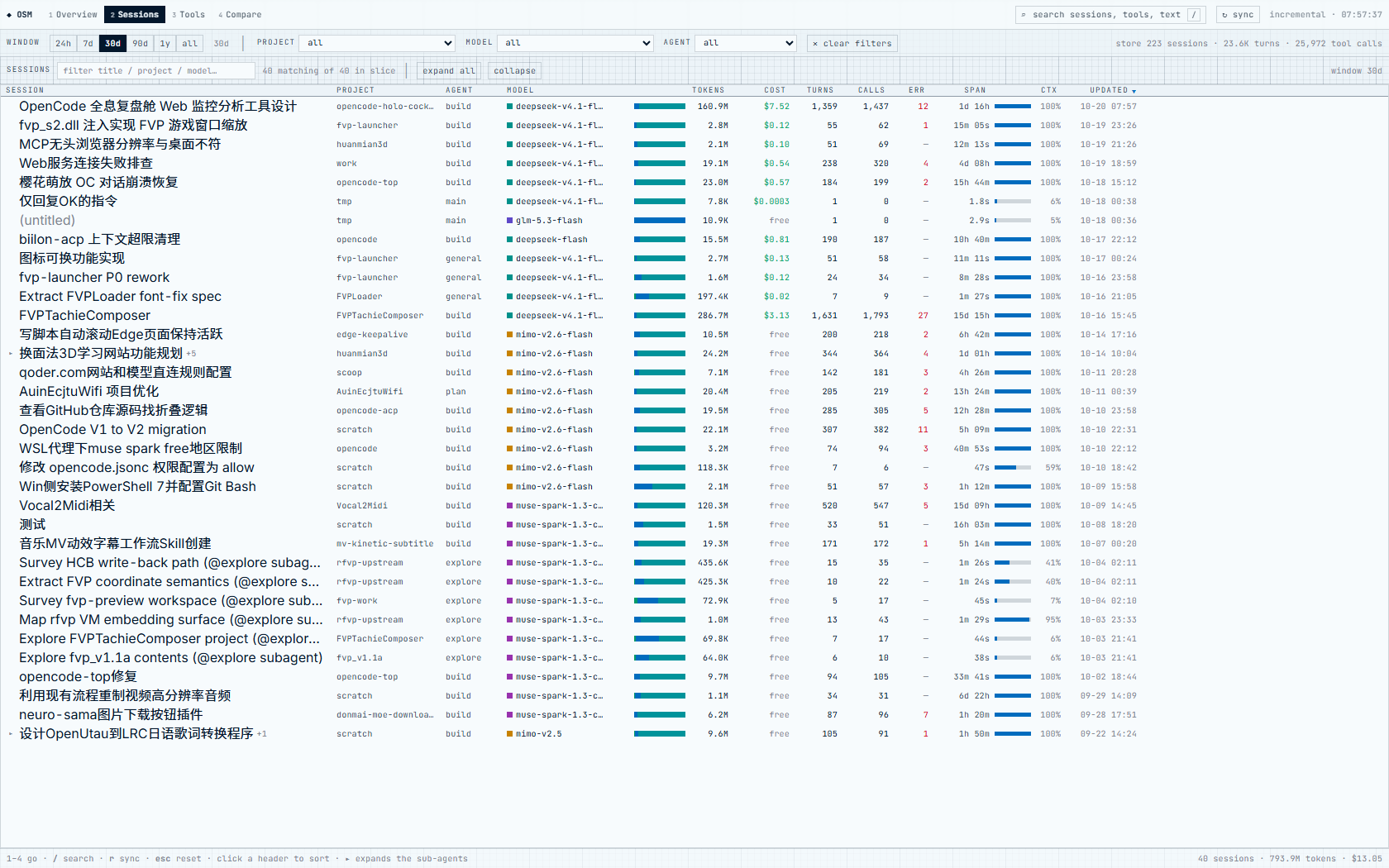
Task: Open the '(untitled)' session row
Action: point(47,220)
